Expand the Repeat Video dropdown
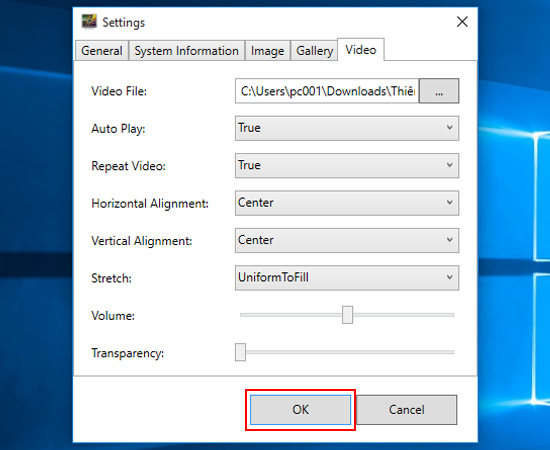550x450 pixels. [347, 166]
